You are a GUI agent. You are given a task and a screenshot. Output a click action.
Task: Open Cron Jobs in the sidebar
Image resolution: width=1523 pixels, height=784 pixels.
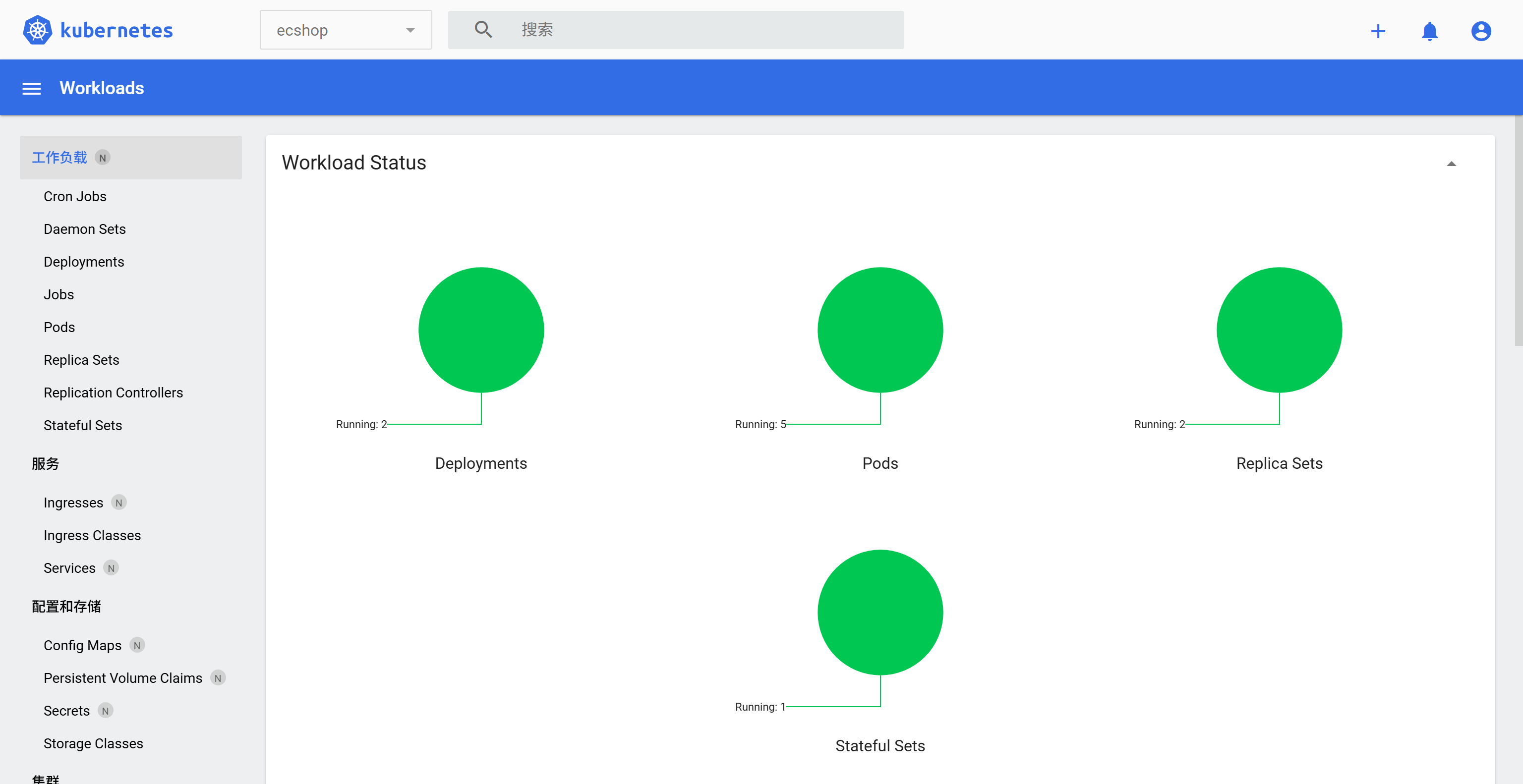(75, 196)
